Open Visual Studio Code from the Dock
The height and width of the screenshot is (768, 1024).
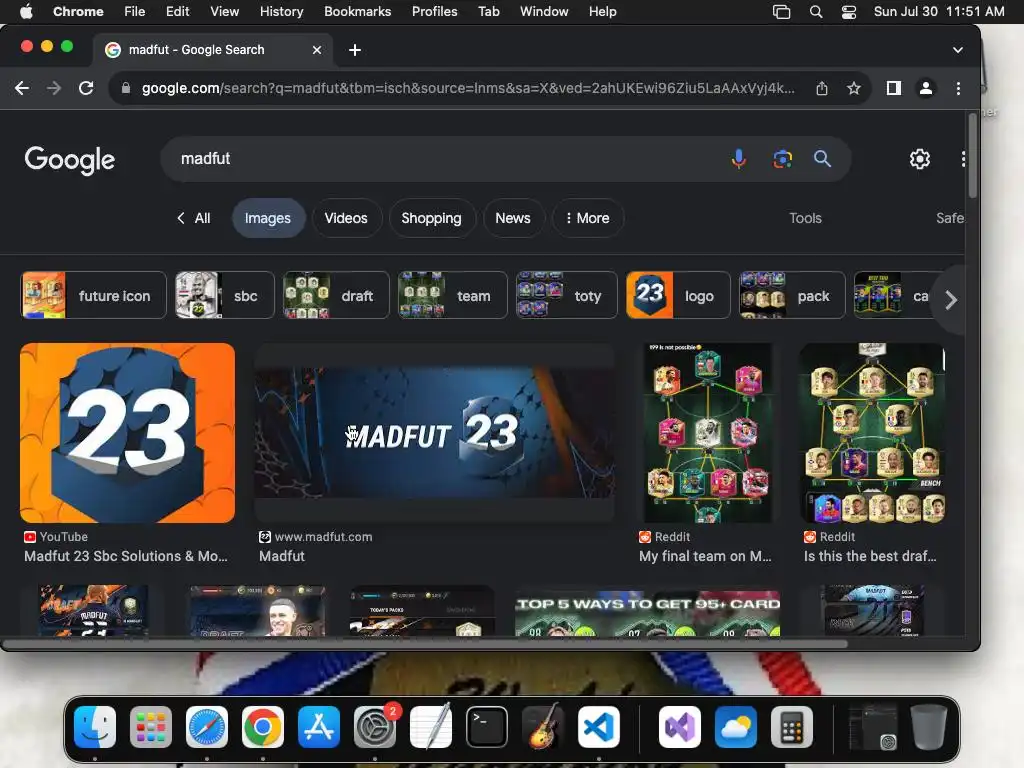[599, 727]
